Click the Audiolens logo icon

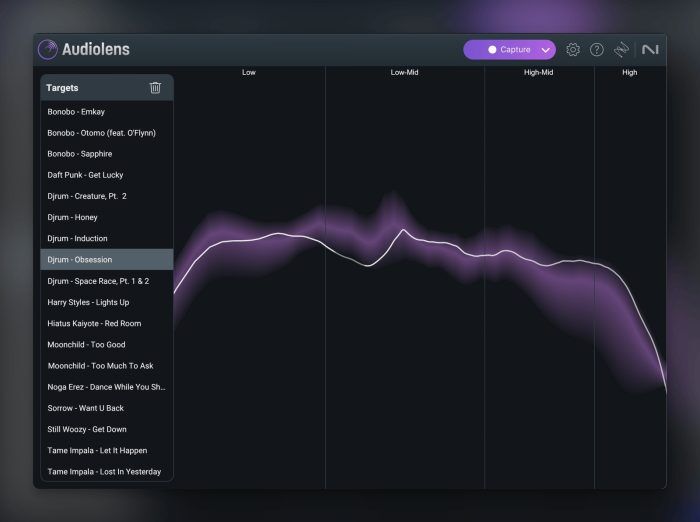tap(48, 49)
